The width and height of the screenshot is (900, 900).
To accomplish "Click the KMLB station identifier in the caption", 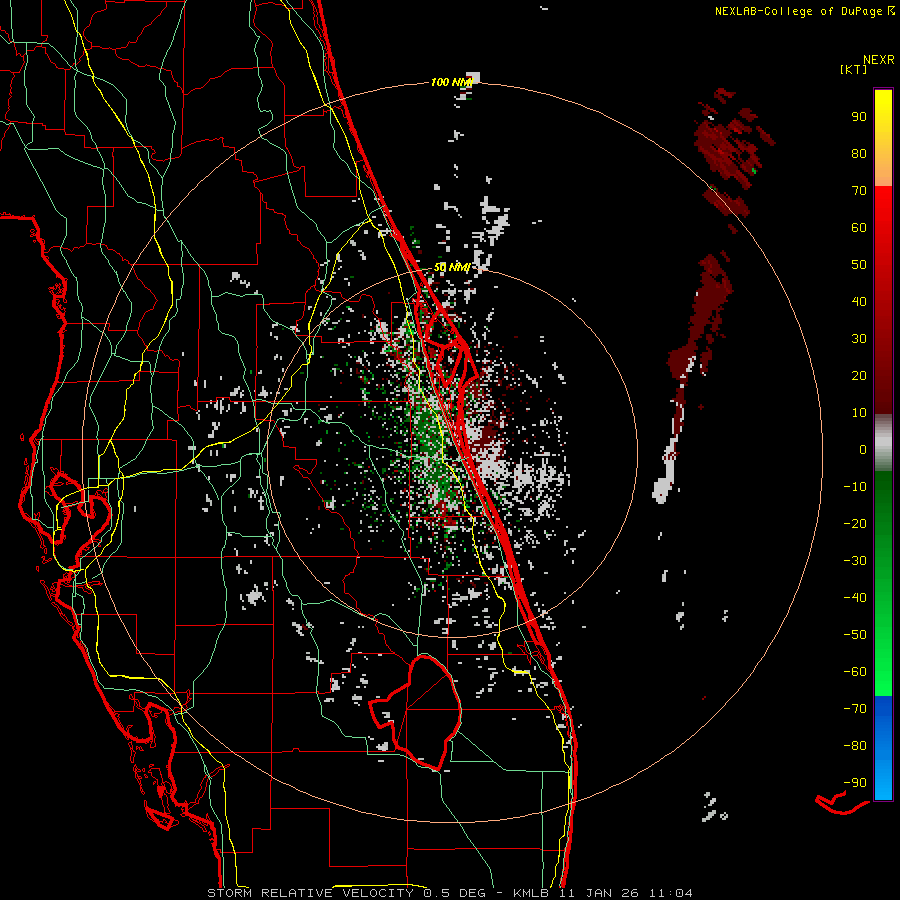I will (x=530, y=893).
